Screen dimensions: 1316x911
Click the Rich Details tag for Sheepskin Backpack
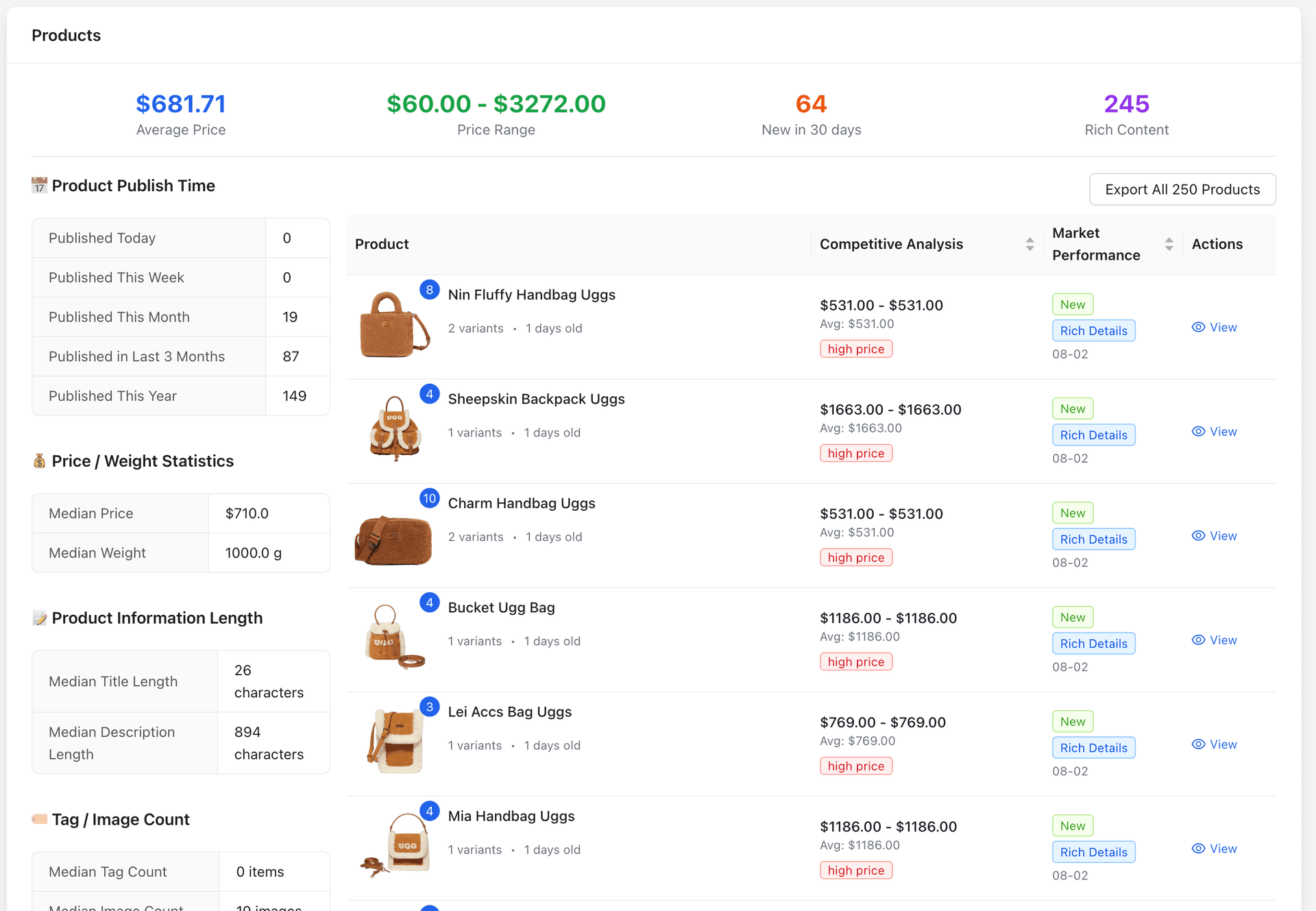(x=1093, y=435)
